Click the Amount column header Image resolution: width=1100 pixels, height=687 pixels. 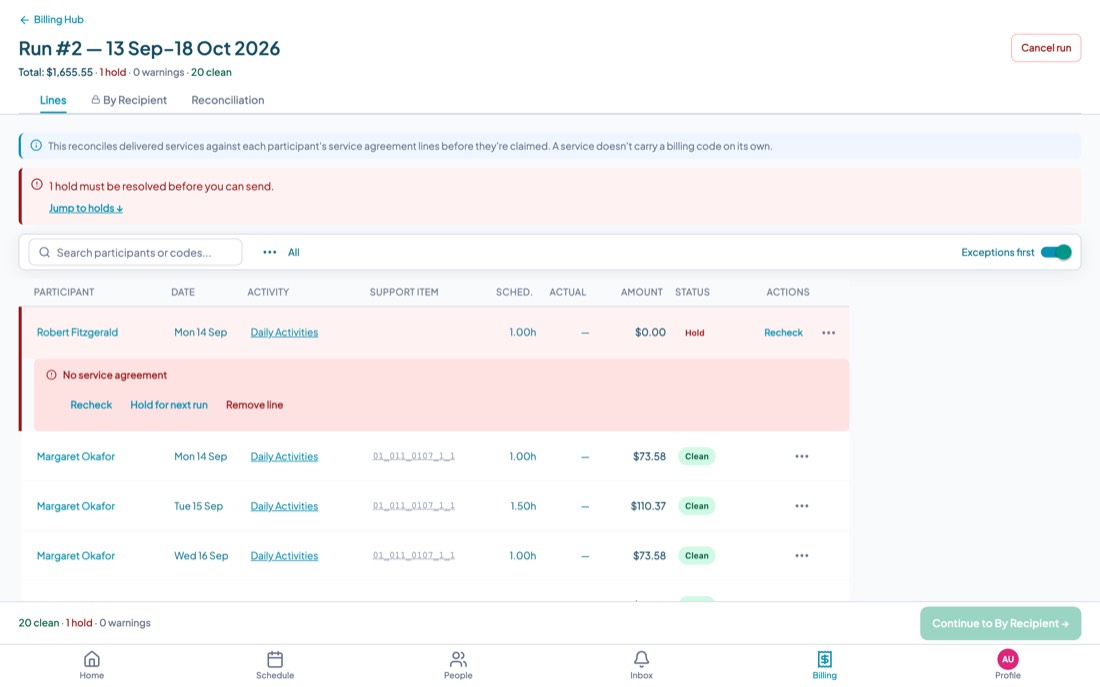tap(641, 292)
